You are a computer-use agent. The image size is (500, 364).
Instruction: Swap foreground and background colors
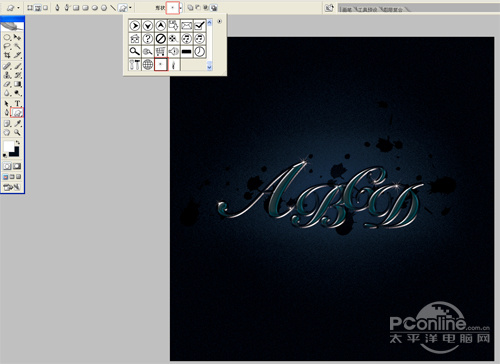coord(18,142)
